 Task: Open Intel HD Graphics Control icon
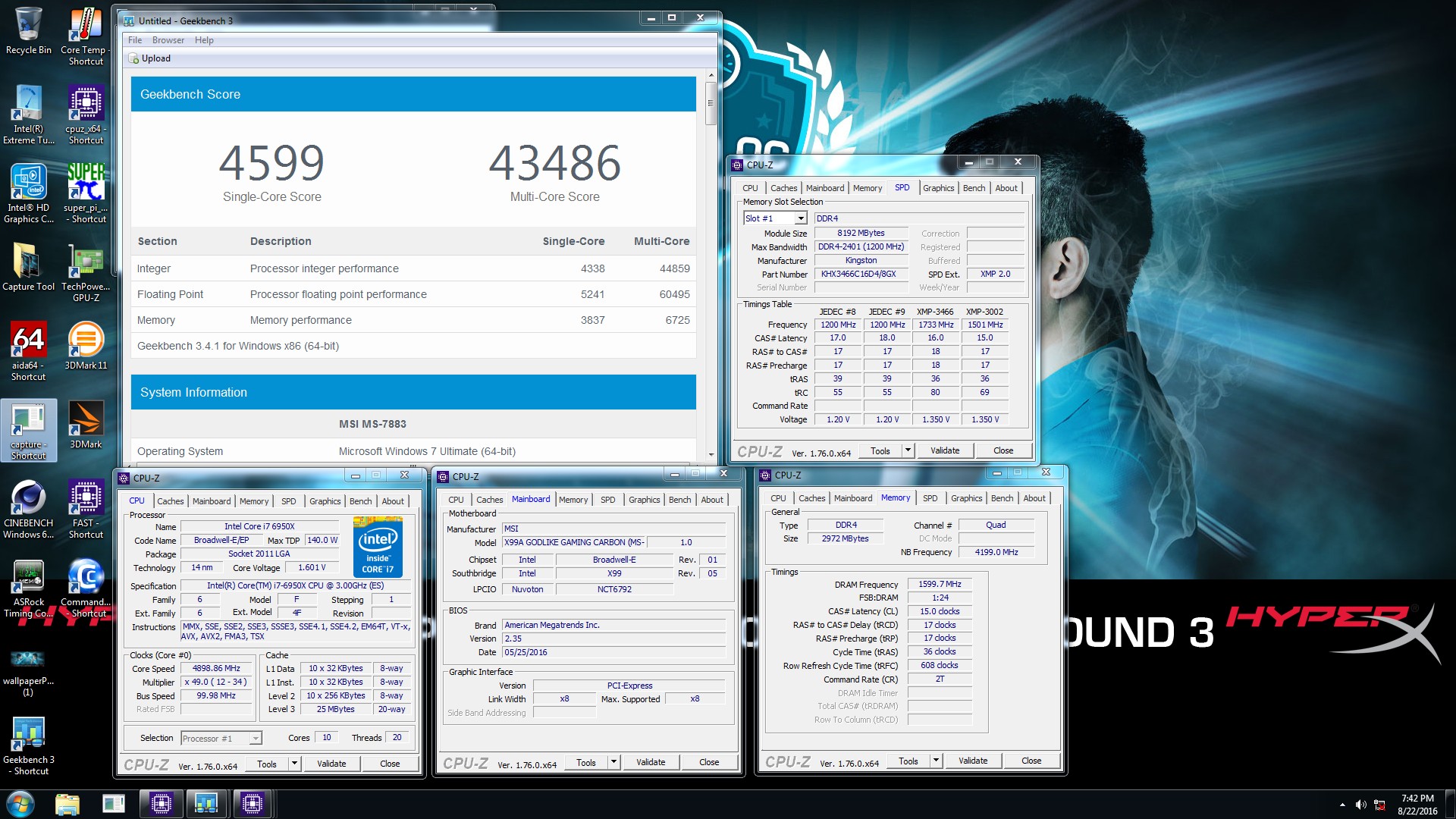point(28,193)
